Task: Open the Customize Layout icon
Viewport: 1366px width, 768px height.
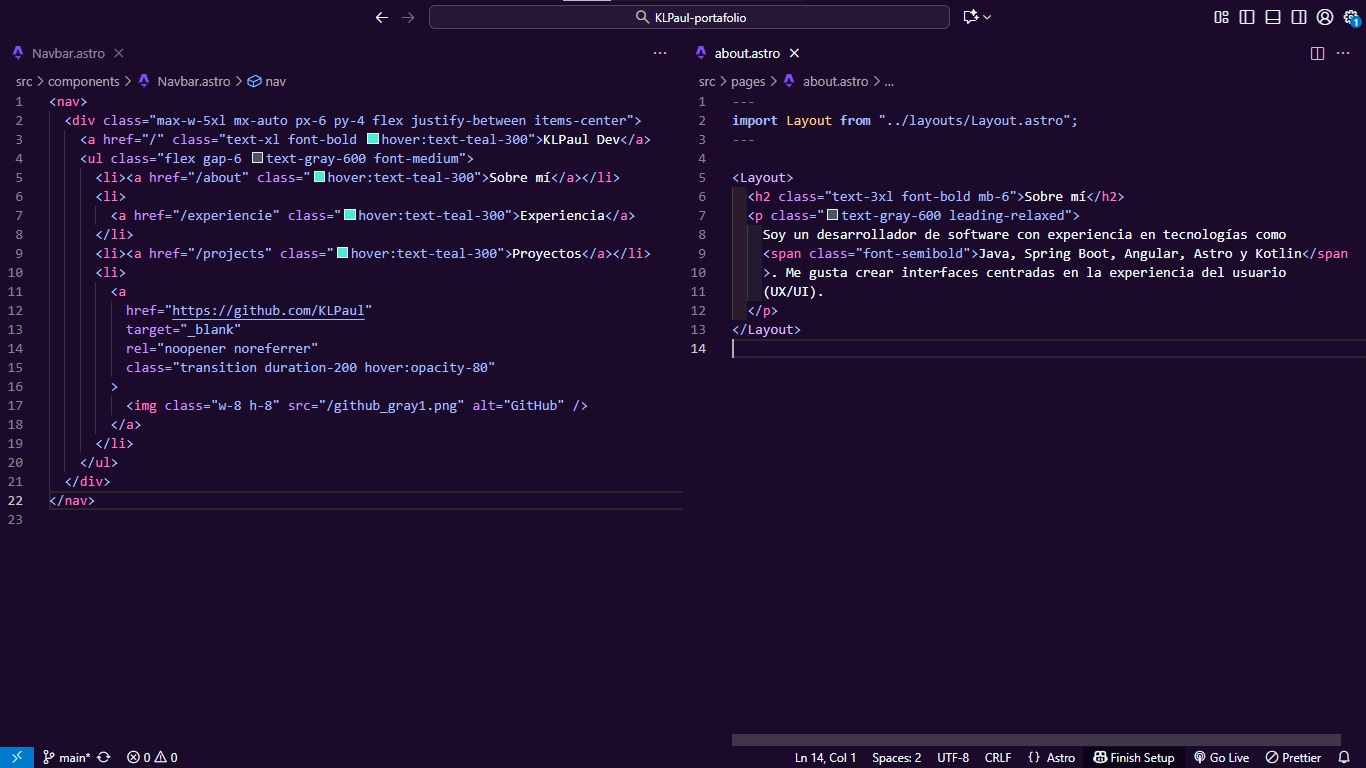Action: (x=1222, y=17)
